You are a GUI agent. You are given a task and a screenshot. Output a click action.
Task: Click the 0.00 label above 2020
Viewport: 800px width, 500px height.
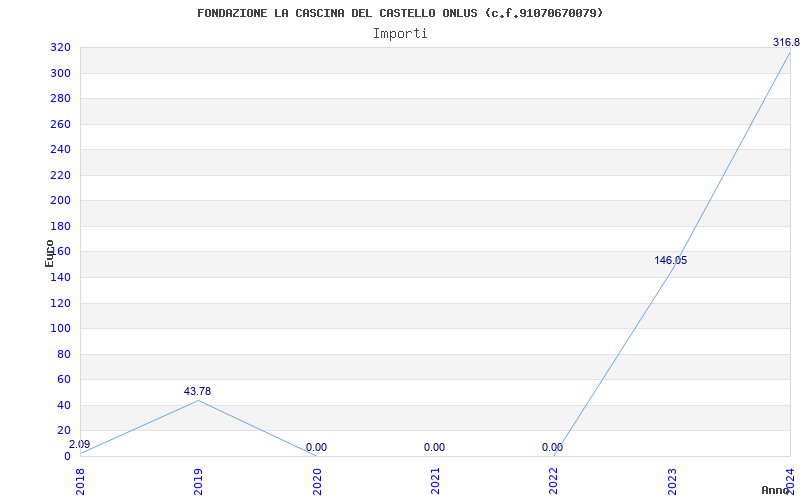pyautogui.click(x=316, y=447)
